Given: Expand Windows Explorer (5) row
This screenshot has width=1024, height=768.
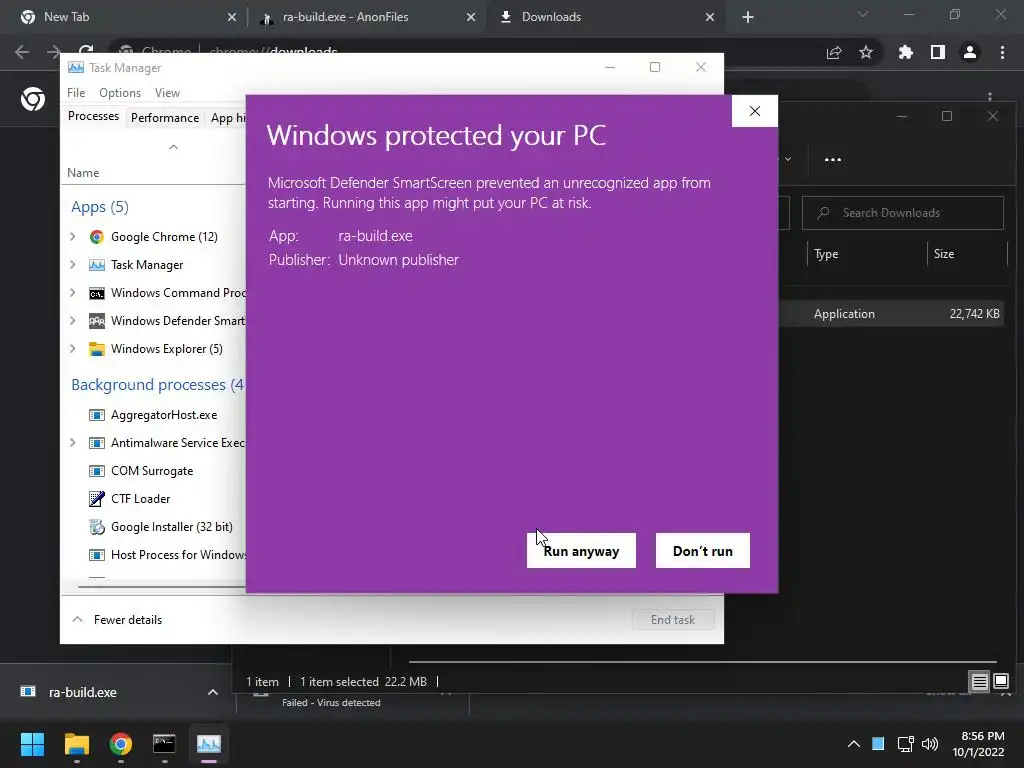Looking at the screenshot, I should point(73,349).
